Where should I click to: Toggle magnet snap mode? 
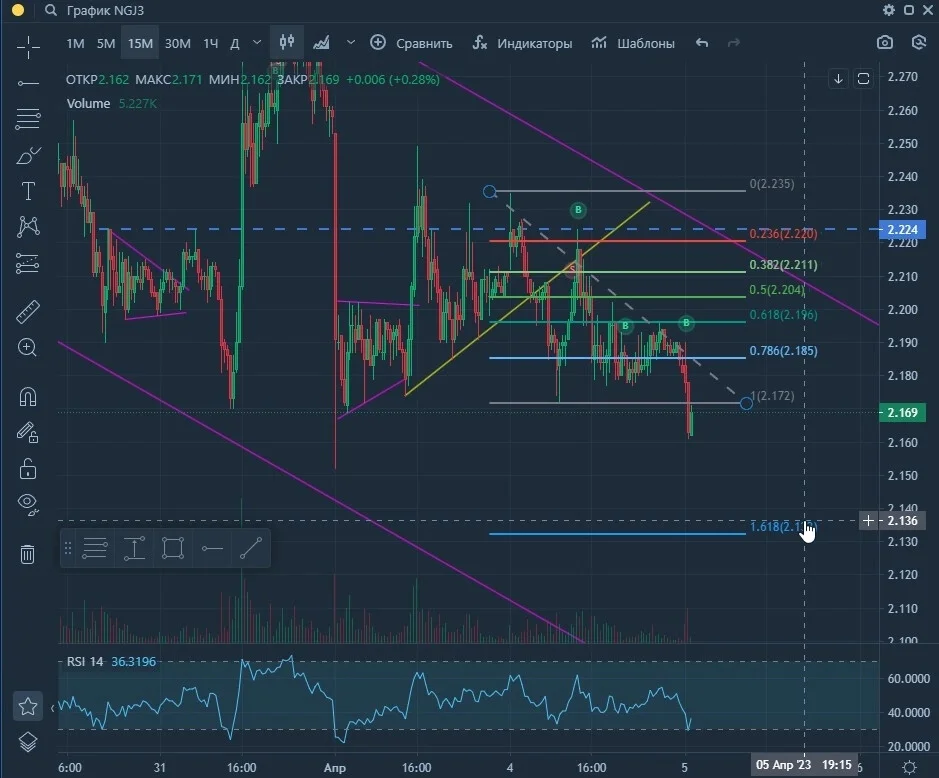click(28, 397)
